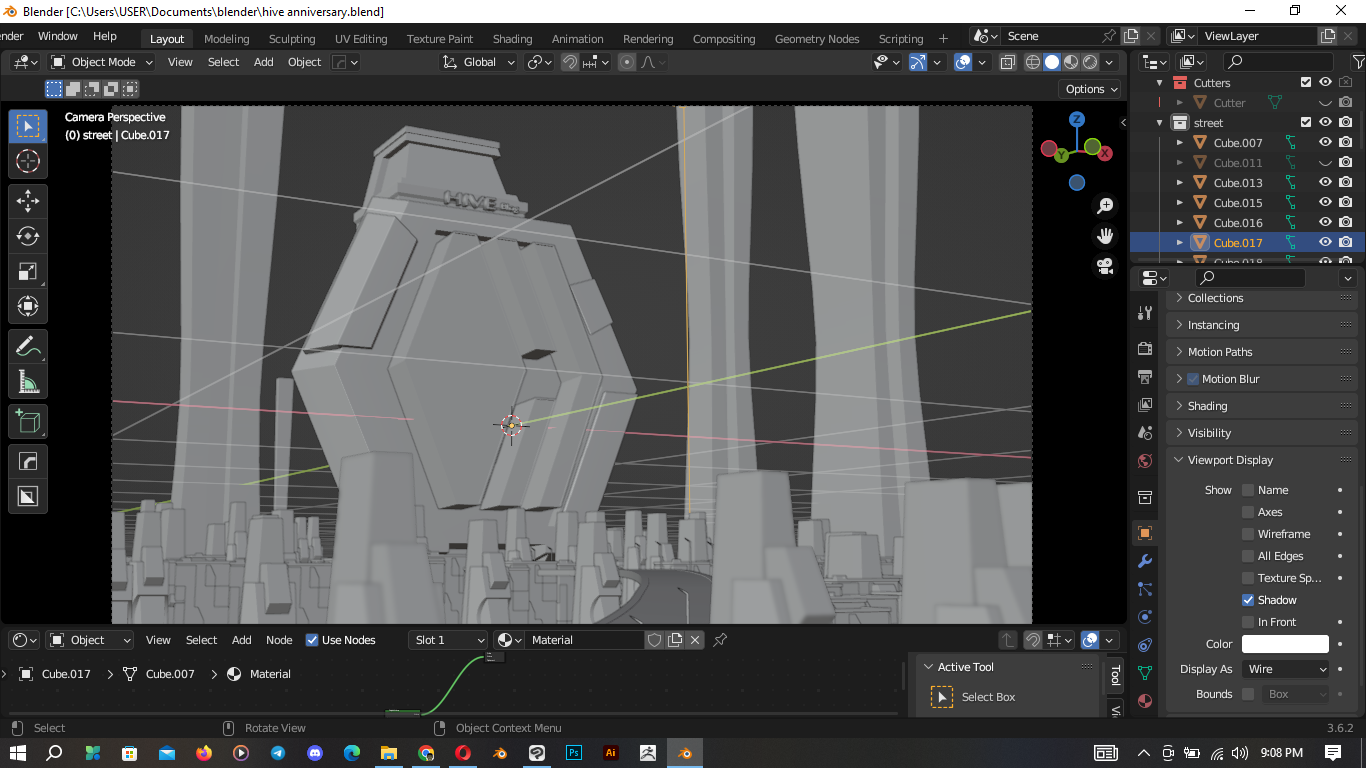1366x768 pixels.
Task: Enable the In Front checkbox
Action: point(1248,622)
